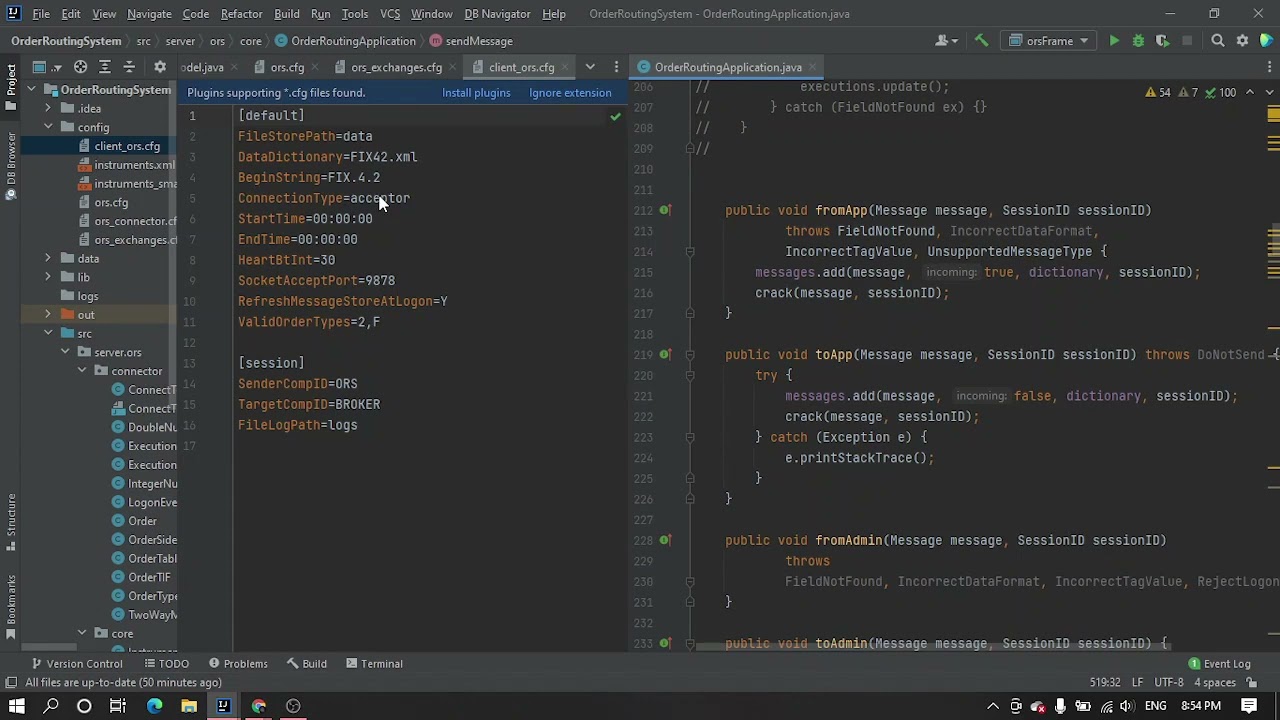Select ors.cfg in the project tree
Image resolution: width=1280 pixels, height=720 pixels.
[111, 203]
